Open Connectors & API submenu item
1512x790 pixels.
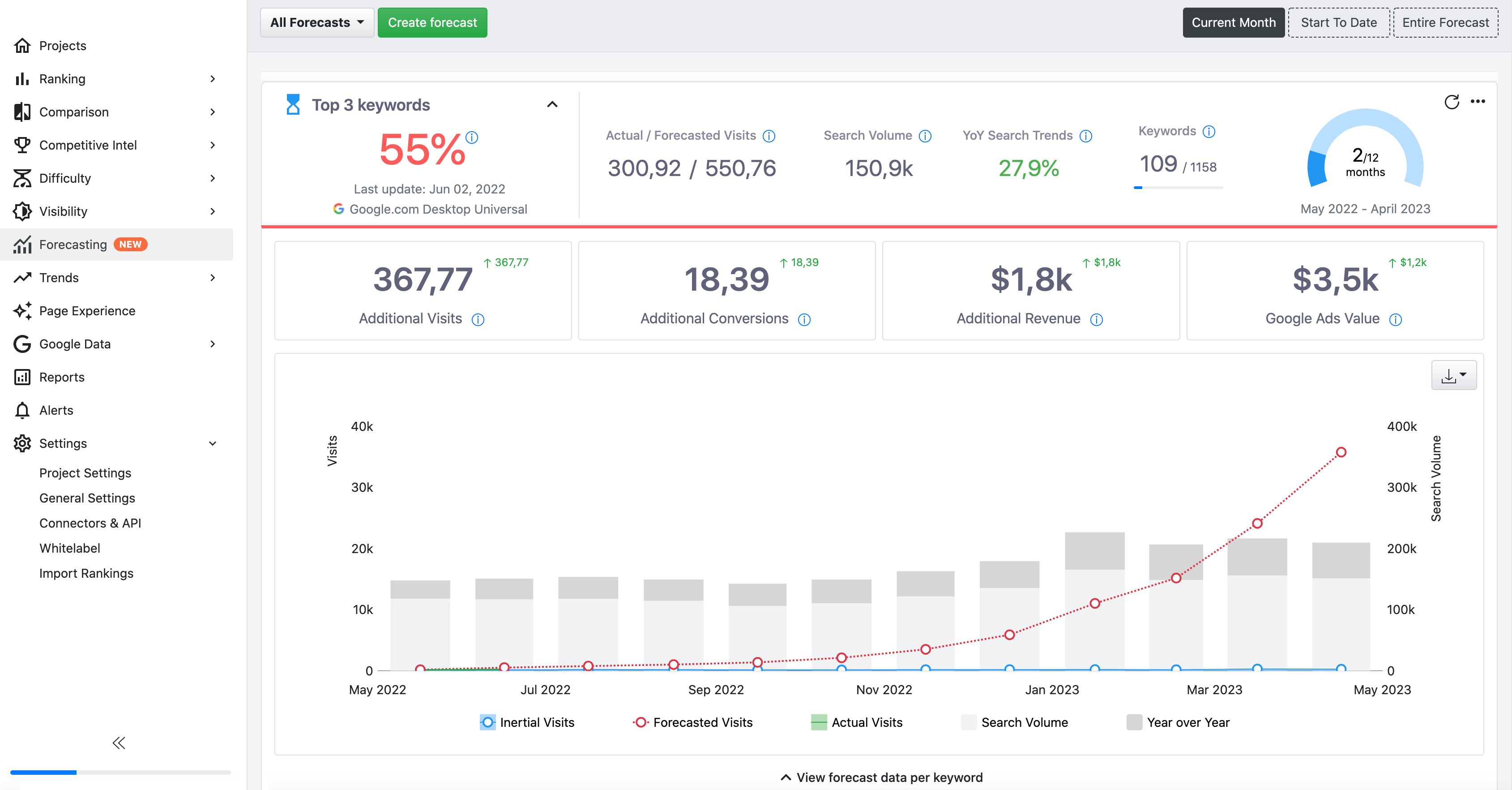[90, 524]
